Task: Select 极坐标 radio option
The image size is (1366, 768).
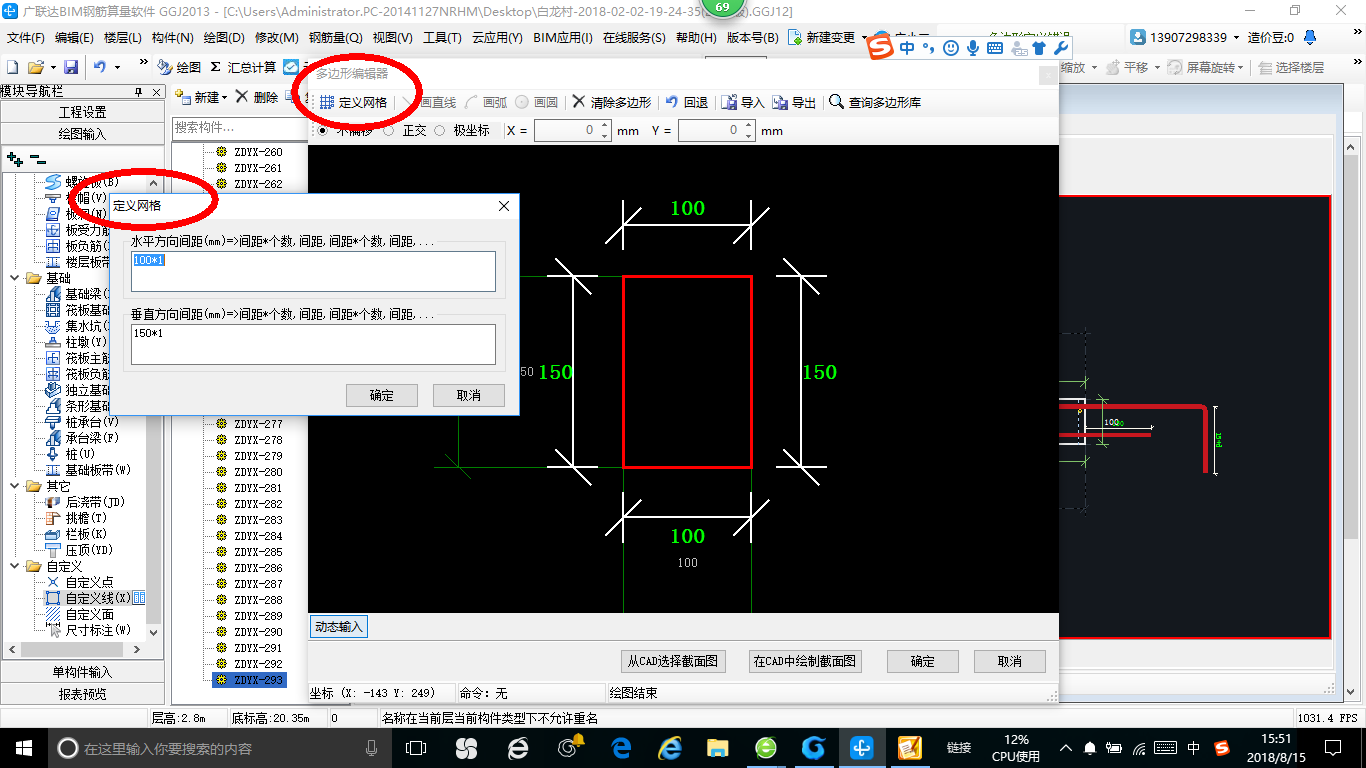Action: tap(439, 130)
